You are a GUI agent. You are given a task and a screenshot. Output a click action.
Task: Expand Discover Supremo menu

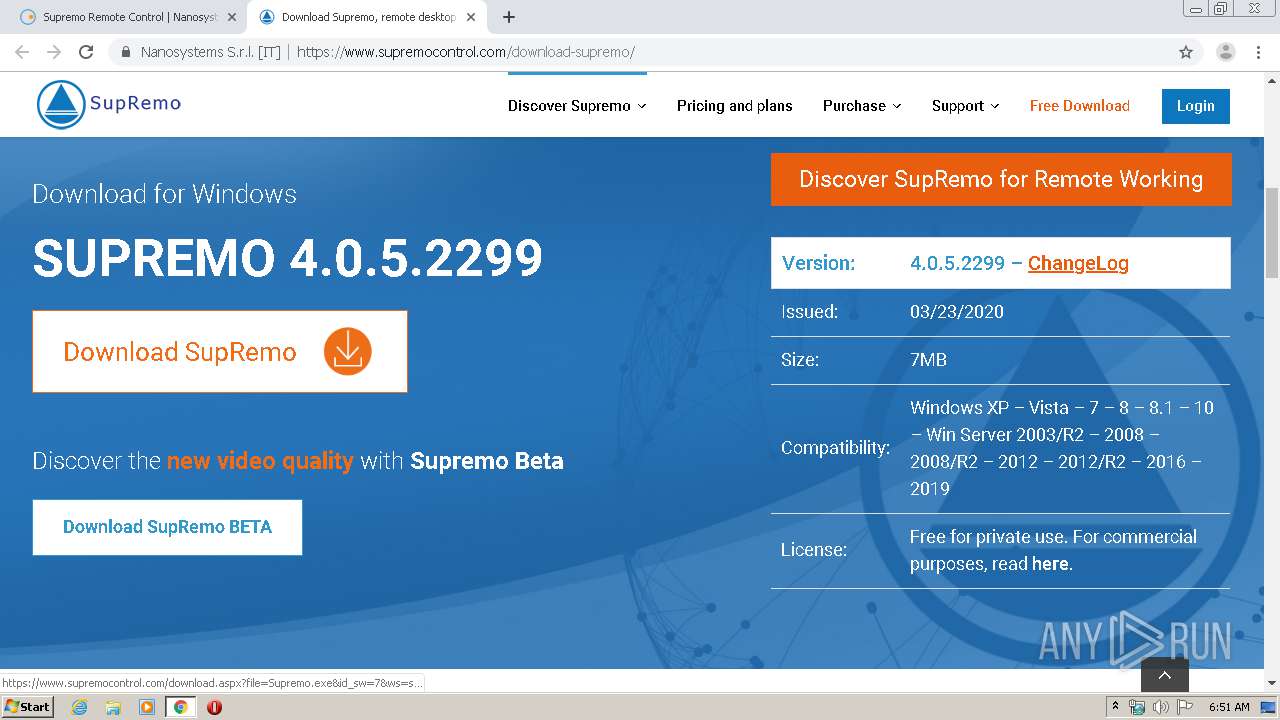click(577, 106)
